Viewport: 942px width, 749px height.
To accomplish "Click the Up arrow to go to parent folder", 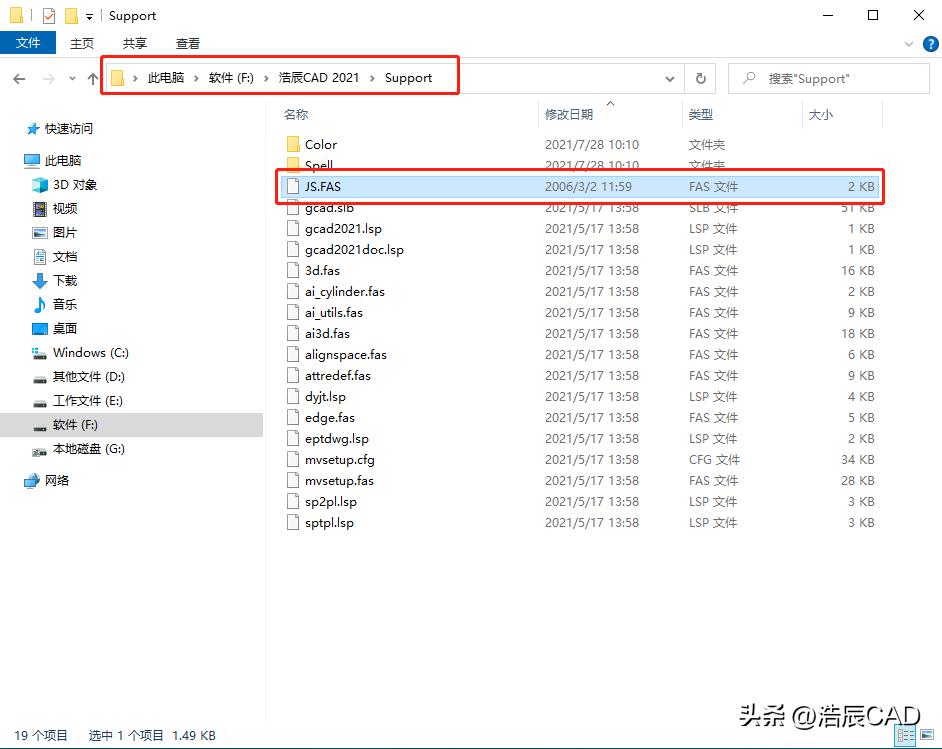I will pos(91,78).
